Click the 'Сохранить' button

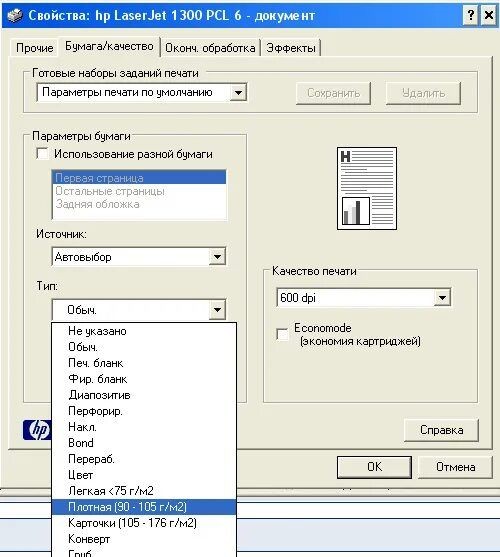333,93
